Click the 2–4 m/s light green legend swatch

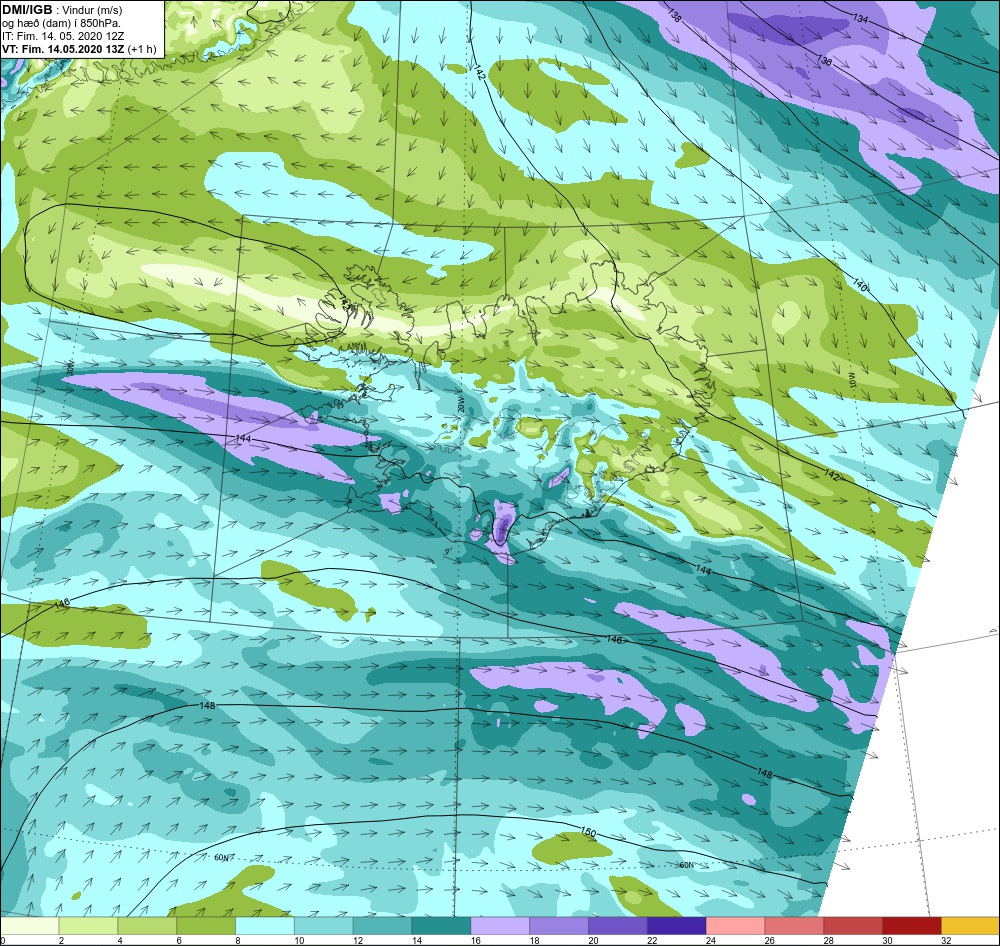pos(88,926)
